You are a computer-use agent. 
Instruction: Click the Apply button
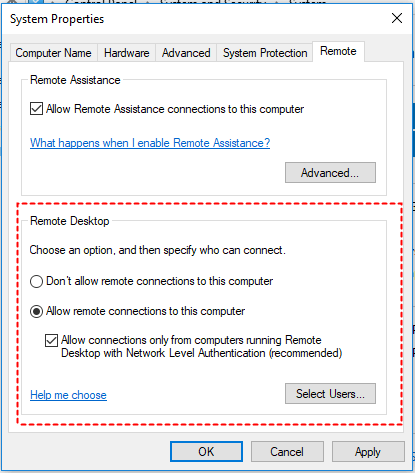(368, 452)
